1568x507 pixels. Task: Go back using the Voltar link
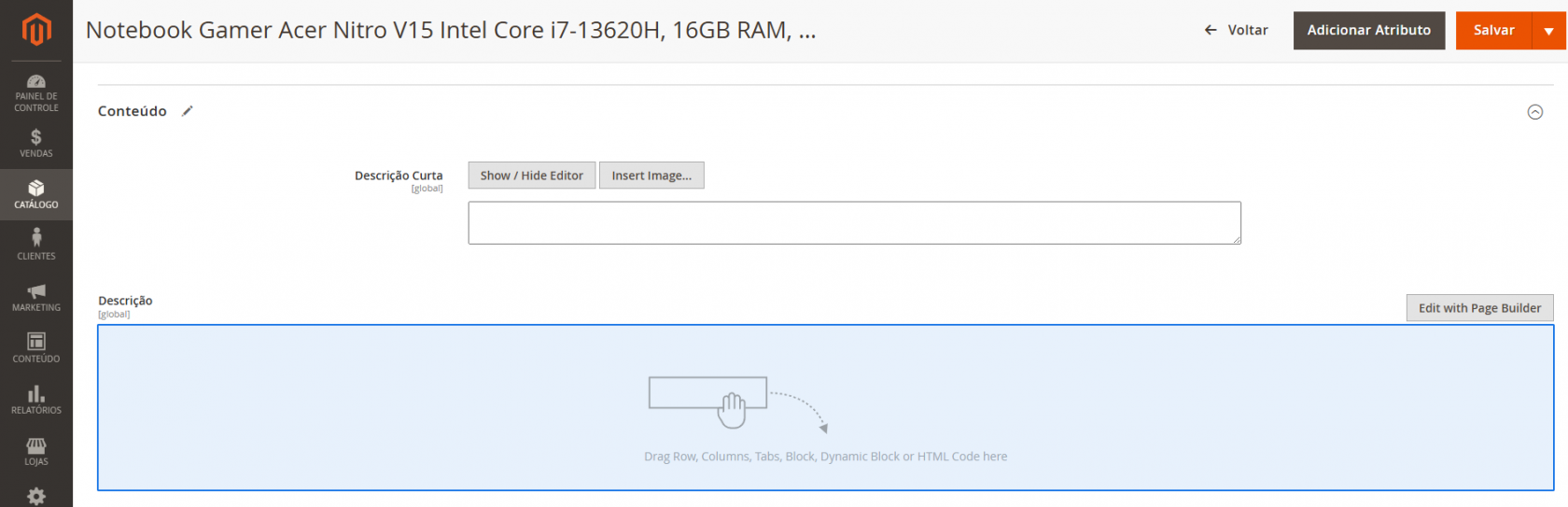coord(1237,31)
